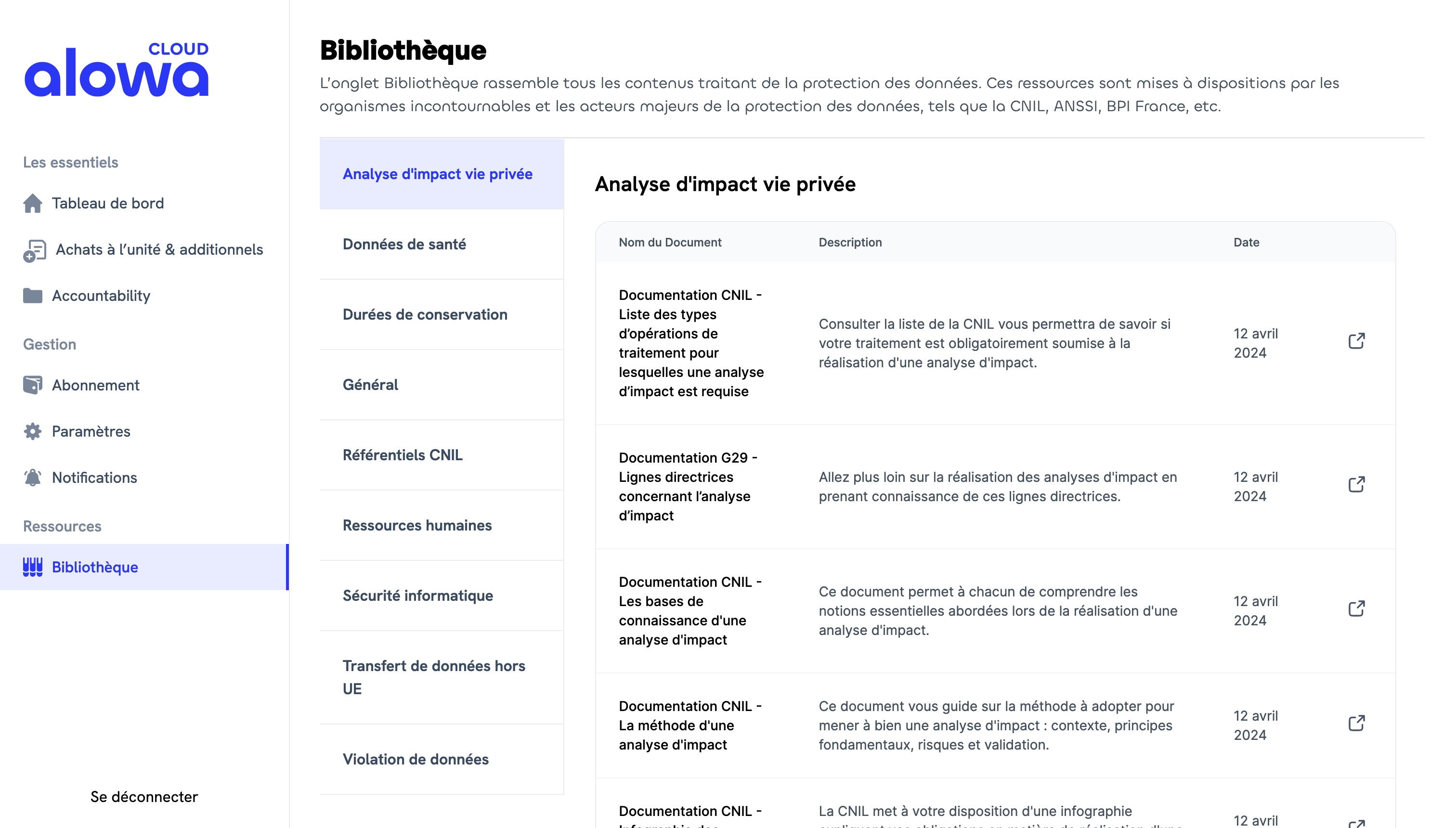Click the Ressources humaines section item
Image resolution: width=1456 pixels, height=828 pixels.
(417, 525)
